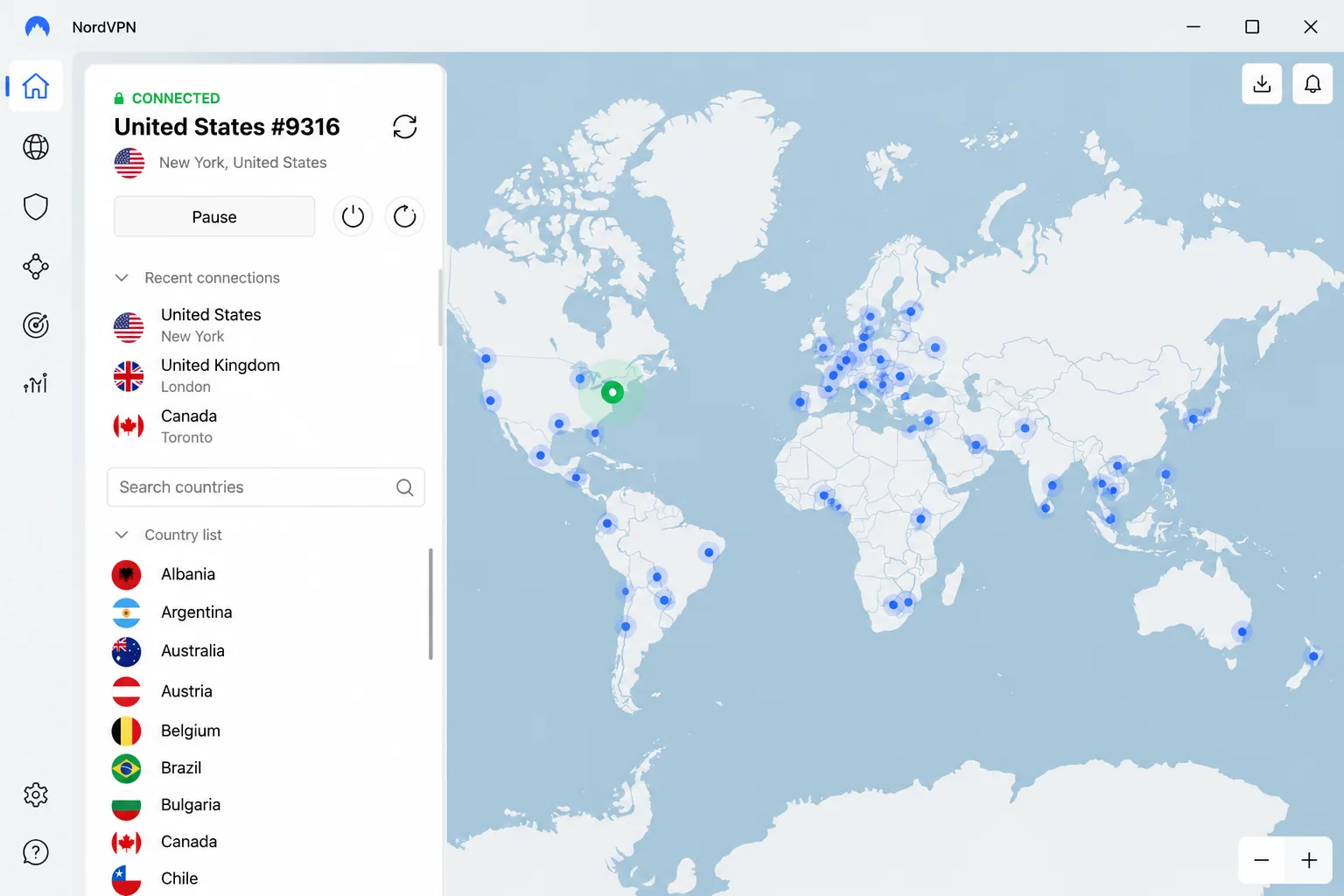Open Meshnet nodes icon in sidebar
1344x896 pixels.
[36, 266]
